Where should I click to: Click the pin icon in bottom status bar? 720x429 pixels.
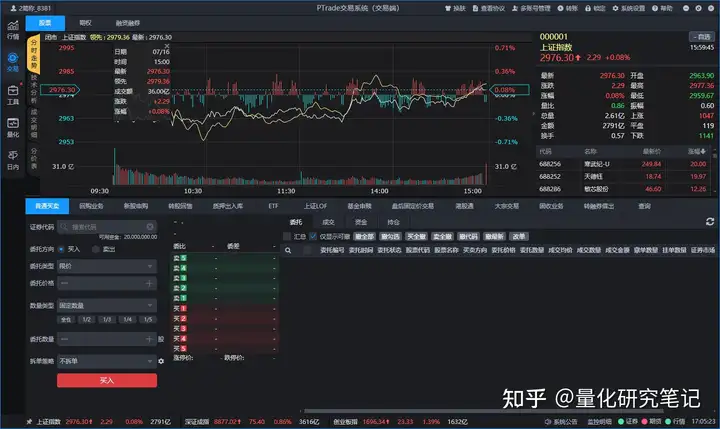(29, 421)
